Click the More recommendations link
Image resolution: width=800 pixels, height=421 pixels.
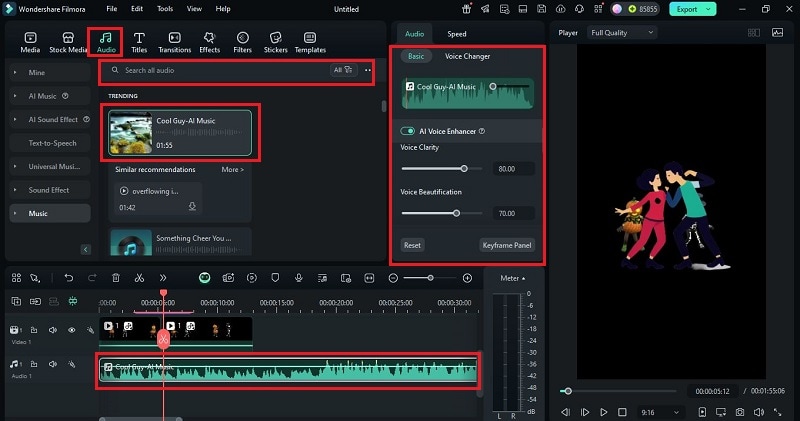232,169
